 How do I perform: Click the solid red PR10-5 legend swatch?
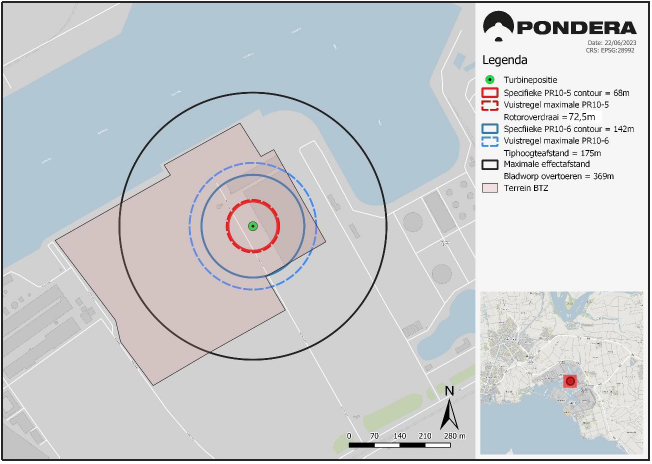click(490, 93)
